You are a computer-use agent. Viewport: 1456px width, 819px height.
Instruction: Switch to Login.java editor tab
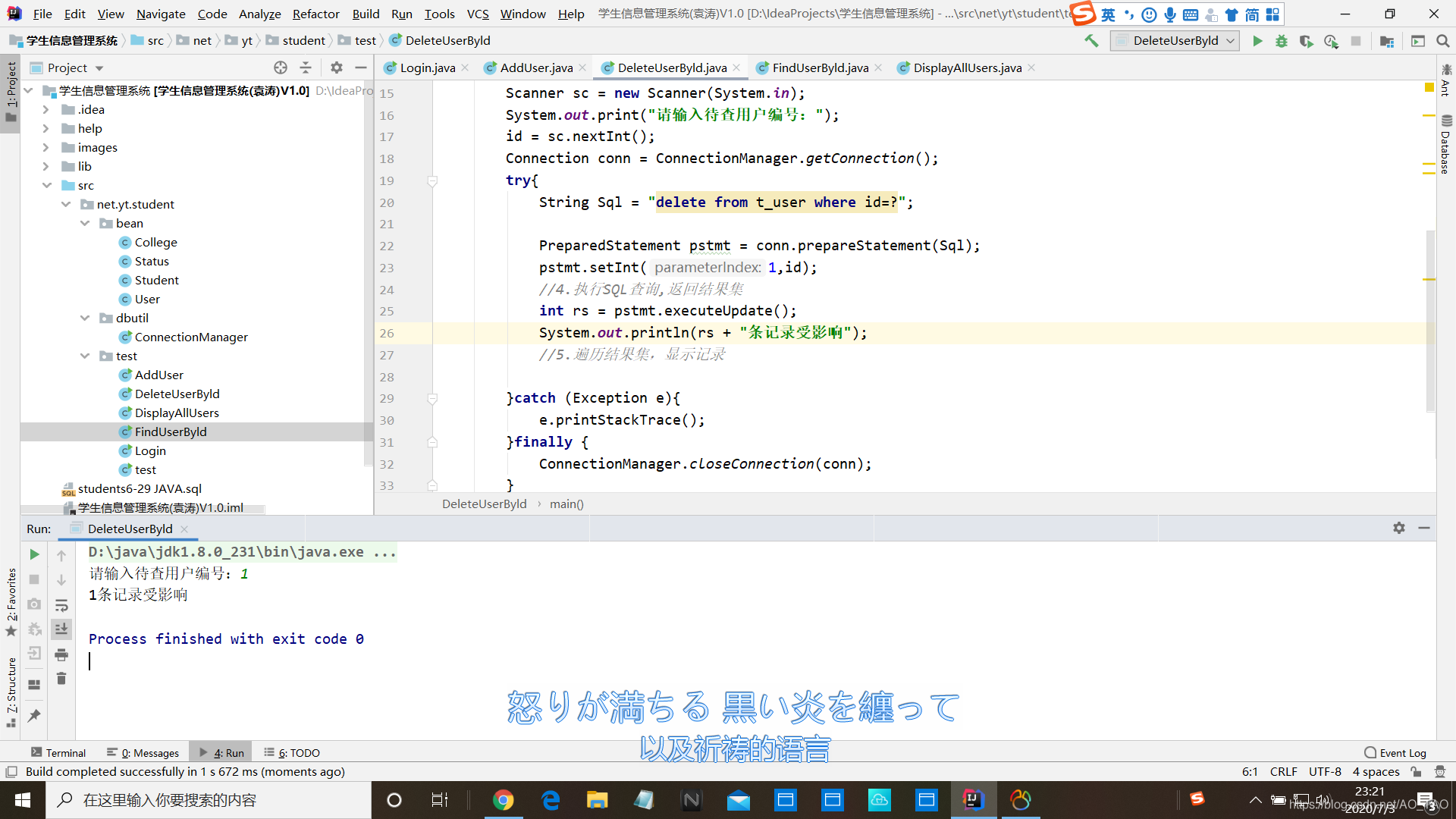(427, 67)
